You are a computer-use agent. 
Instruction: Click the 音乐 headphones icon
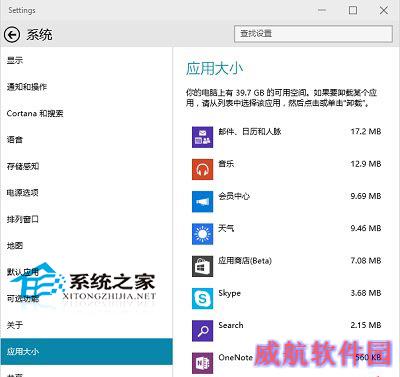(x=202, y=169)
